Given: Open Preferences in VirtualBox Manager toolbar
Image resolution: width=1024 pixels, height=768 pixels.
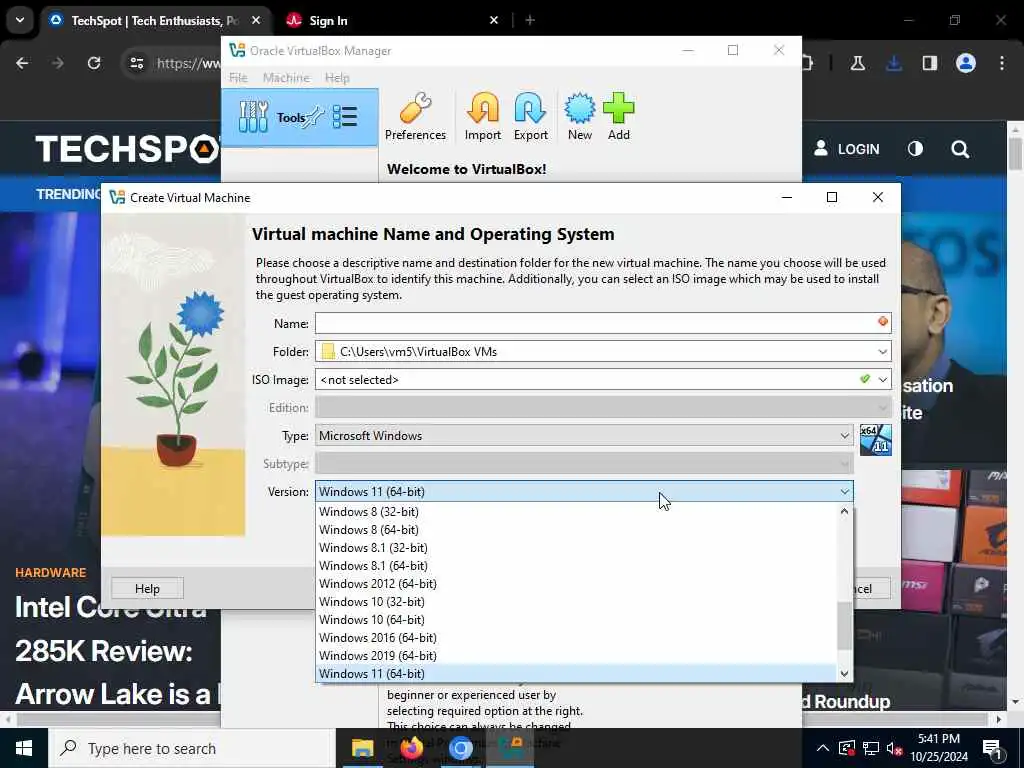Looking at the screenshot, I should point(415,117).
